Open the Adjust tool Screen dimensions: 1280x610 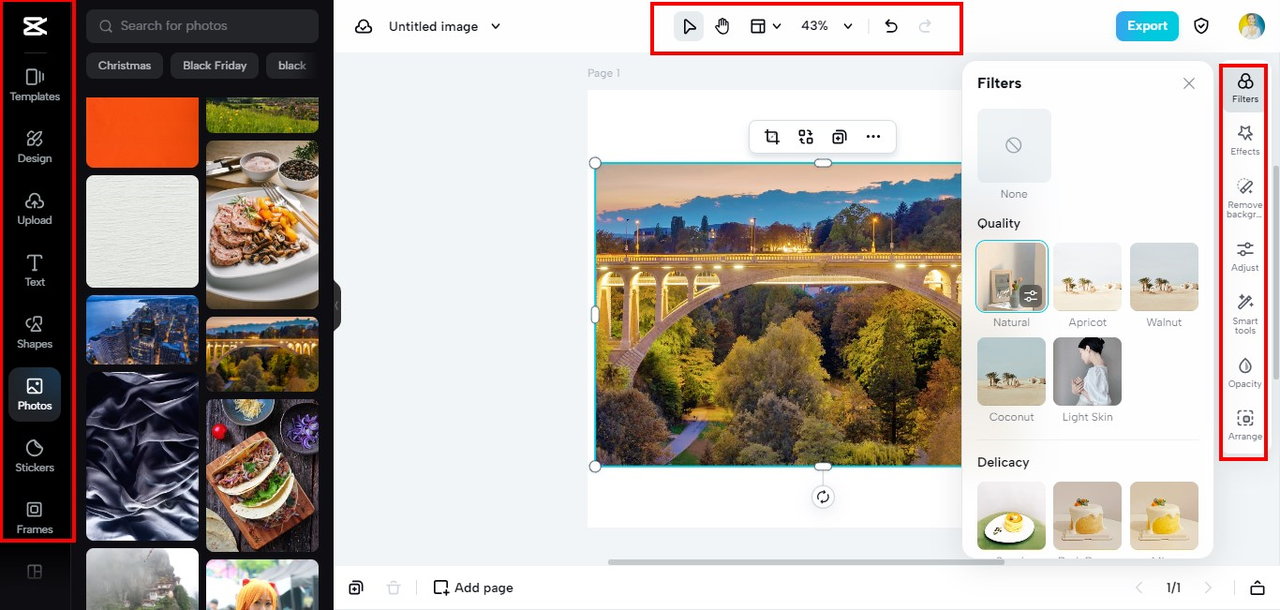[1245, 256]
